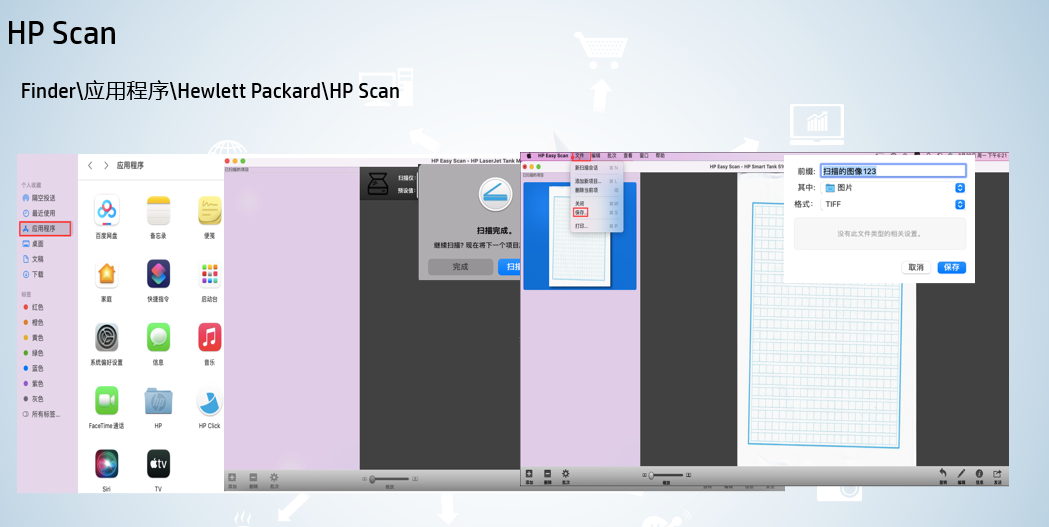Open the HP Easy Scan application menu

(x=553, y=156)
